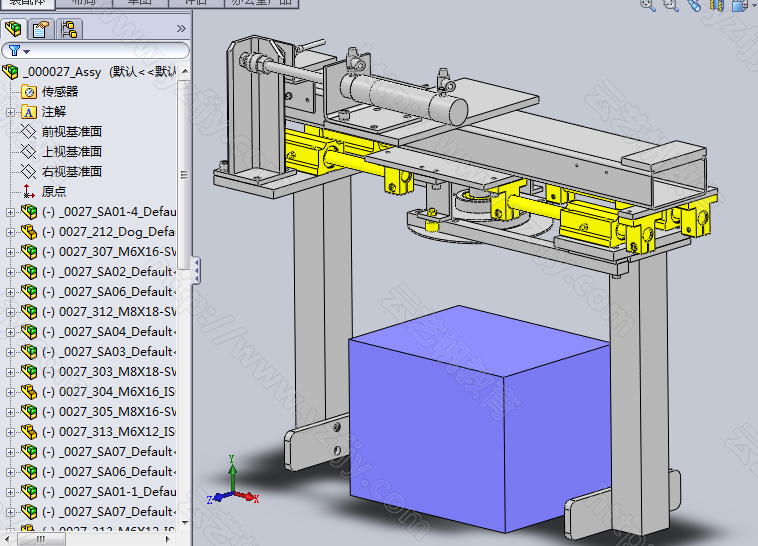This screenshot has height=546, width=758.
Task: Click the 0027_212_Dog part icon
Action: tap(29, 232)
